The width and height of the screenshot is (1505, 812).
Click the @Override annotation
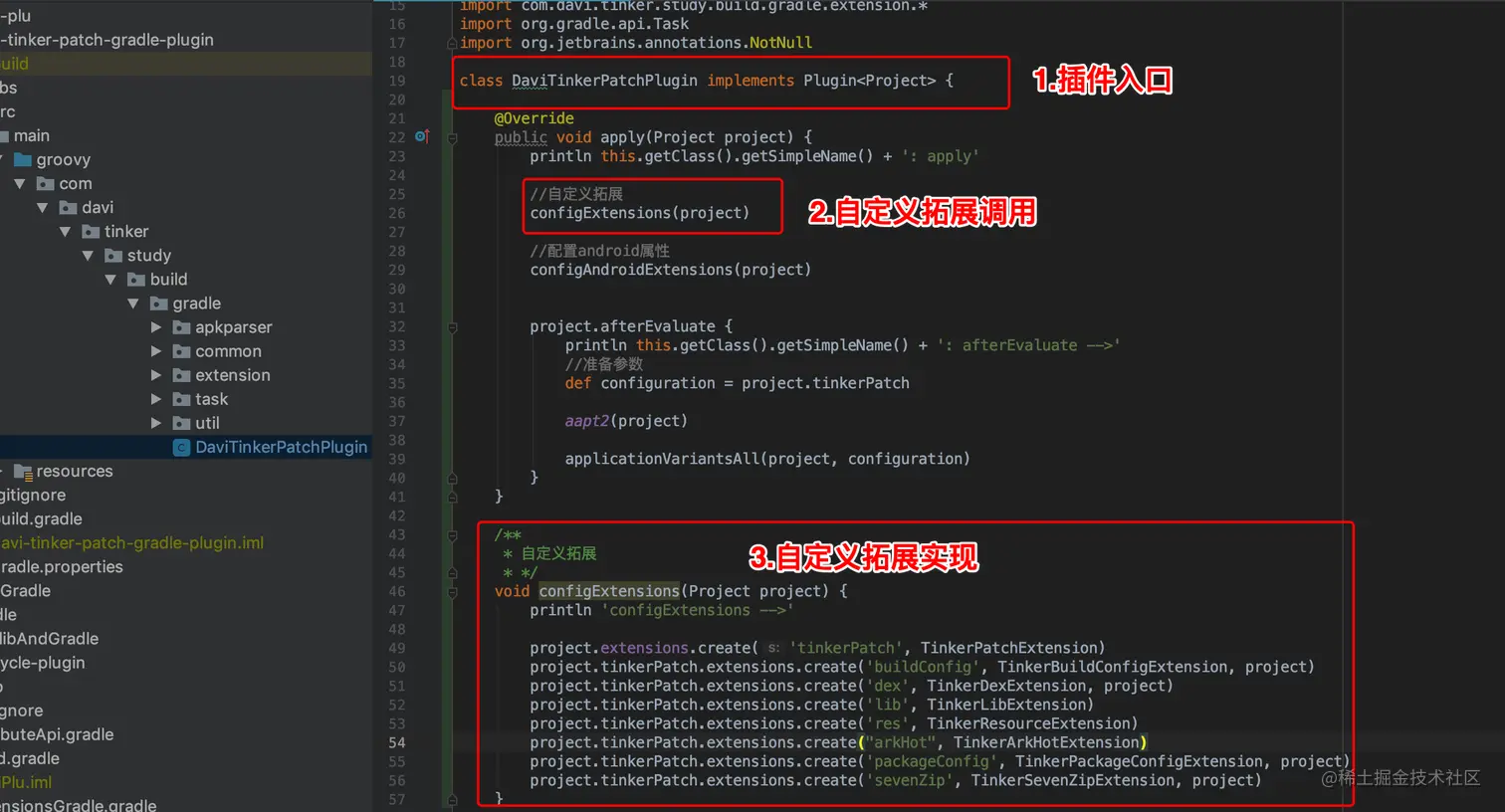534,118
